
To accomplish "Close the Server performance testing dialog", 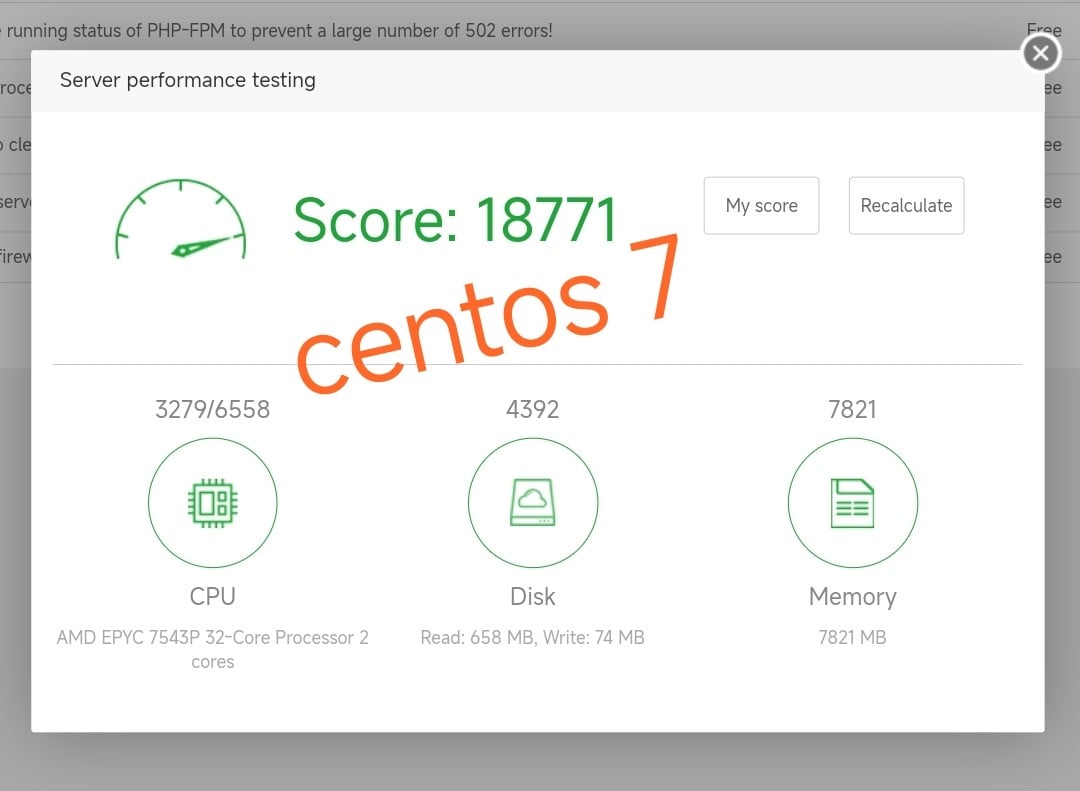I will pos(1041,53).
